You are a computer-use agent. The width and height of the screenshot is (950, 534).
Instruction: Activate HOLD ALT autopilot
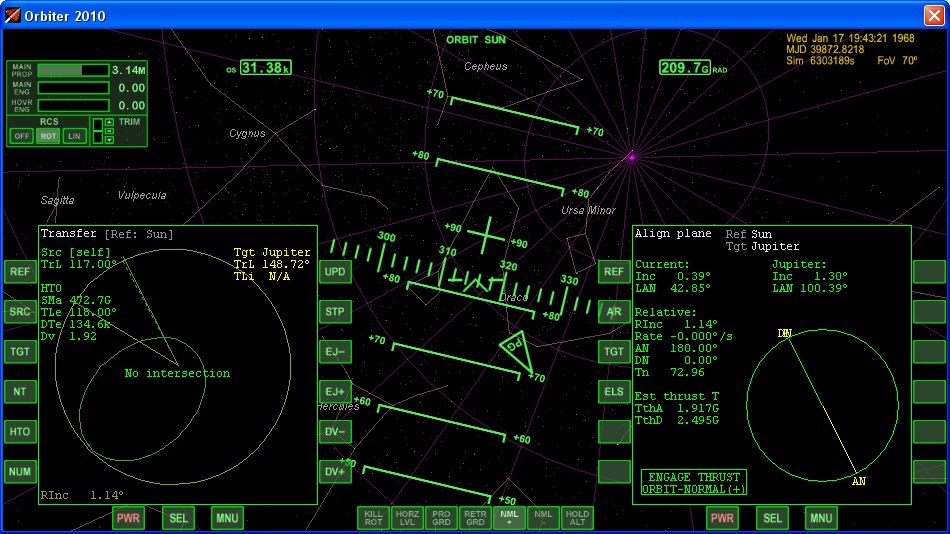577,518
